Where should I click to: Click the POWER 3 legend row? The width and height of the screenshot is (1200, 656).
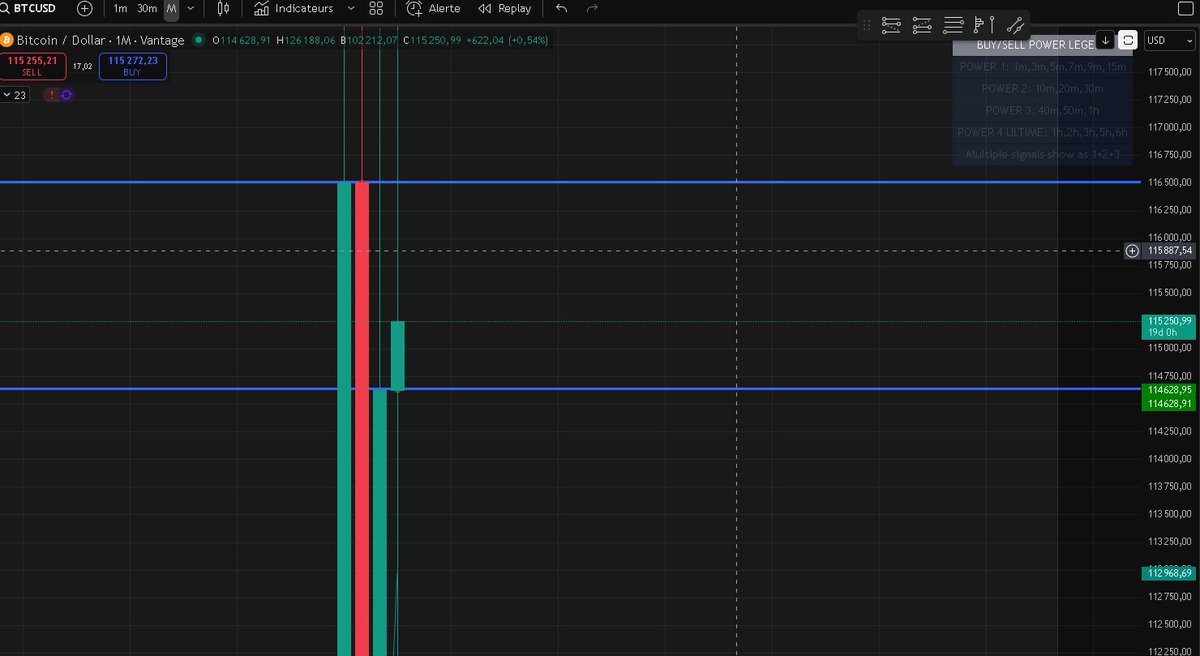point(1043,110)
